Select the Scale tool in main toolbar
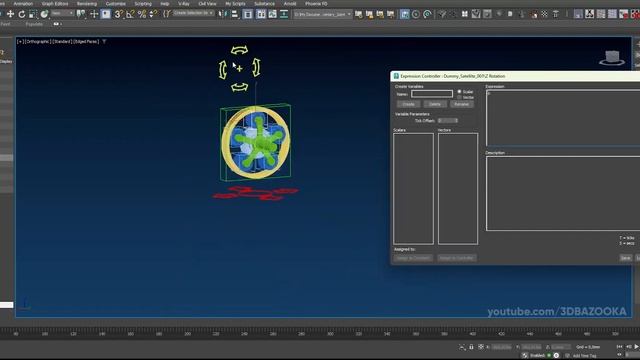This screenshot has width=640, height=360. click(x=33, y=14)
